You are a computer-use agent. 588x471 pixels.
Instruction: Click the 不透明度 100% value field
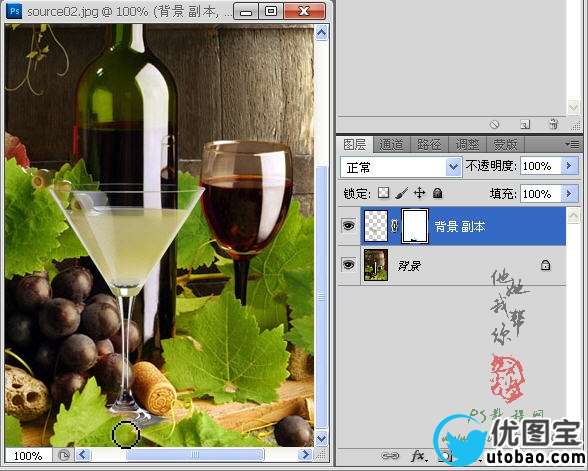pos(540,166)
